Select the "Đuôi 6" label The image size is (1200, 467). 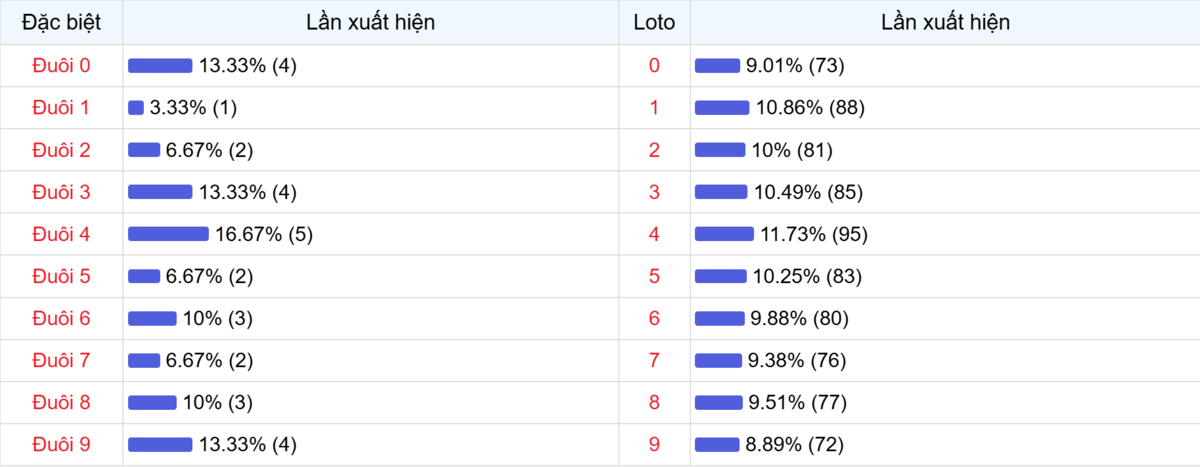(x=61, y=318)
